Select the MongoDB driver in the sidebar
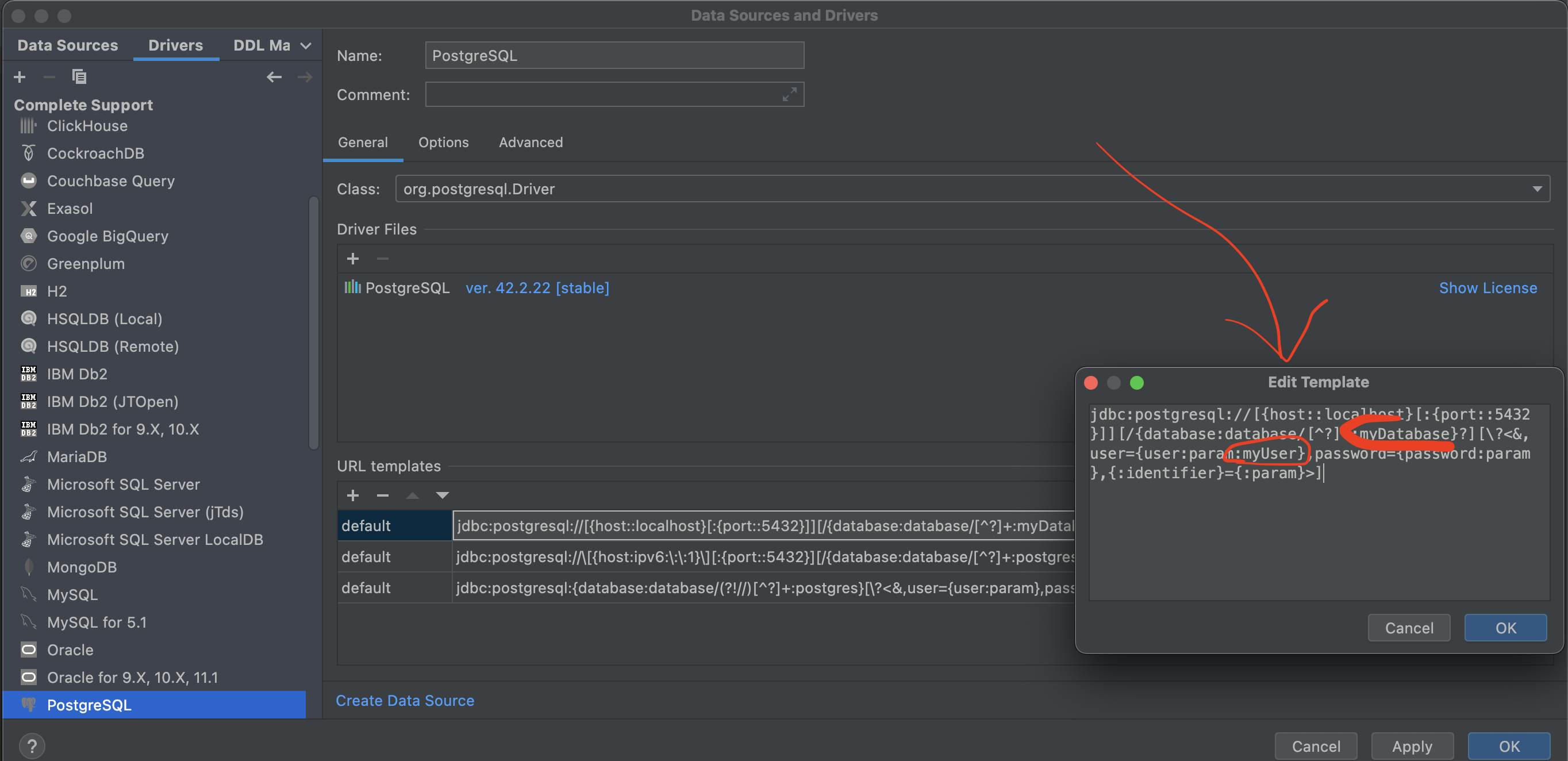 coord(82,567)
